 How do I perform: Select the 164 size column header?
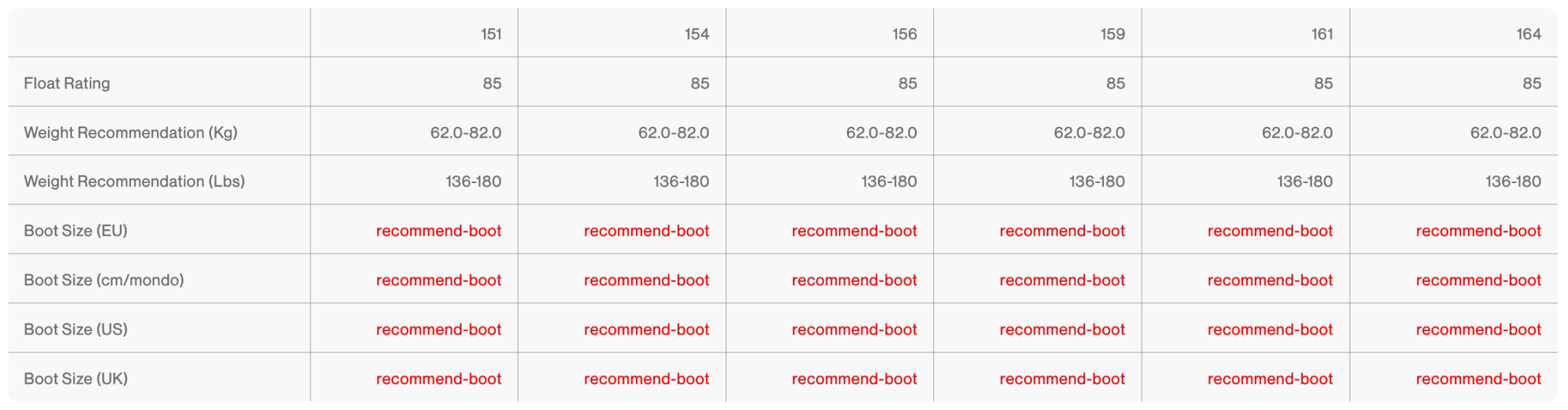coord(1528,34)
